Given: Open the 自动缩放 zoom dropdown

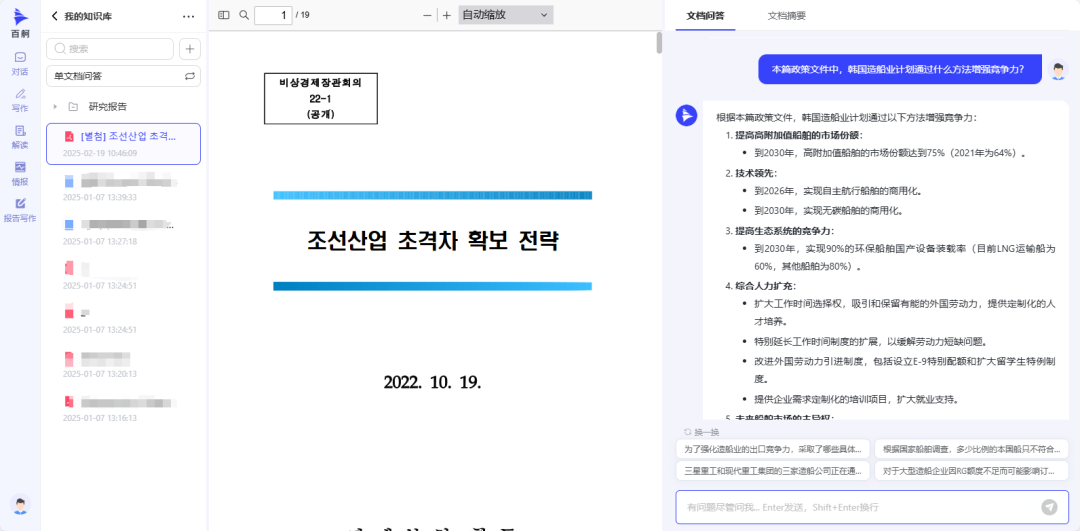Looking at the screenshot, I should (505, 15).
